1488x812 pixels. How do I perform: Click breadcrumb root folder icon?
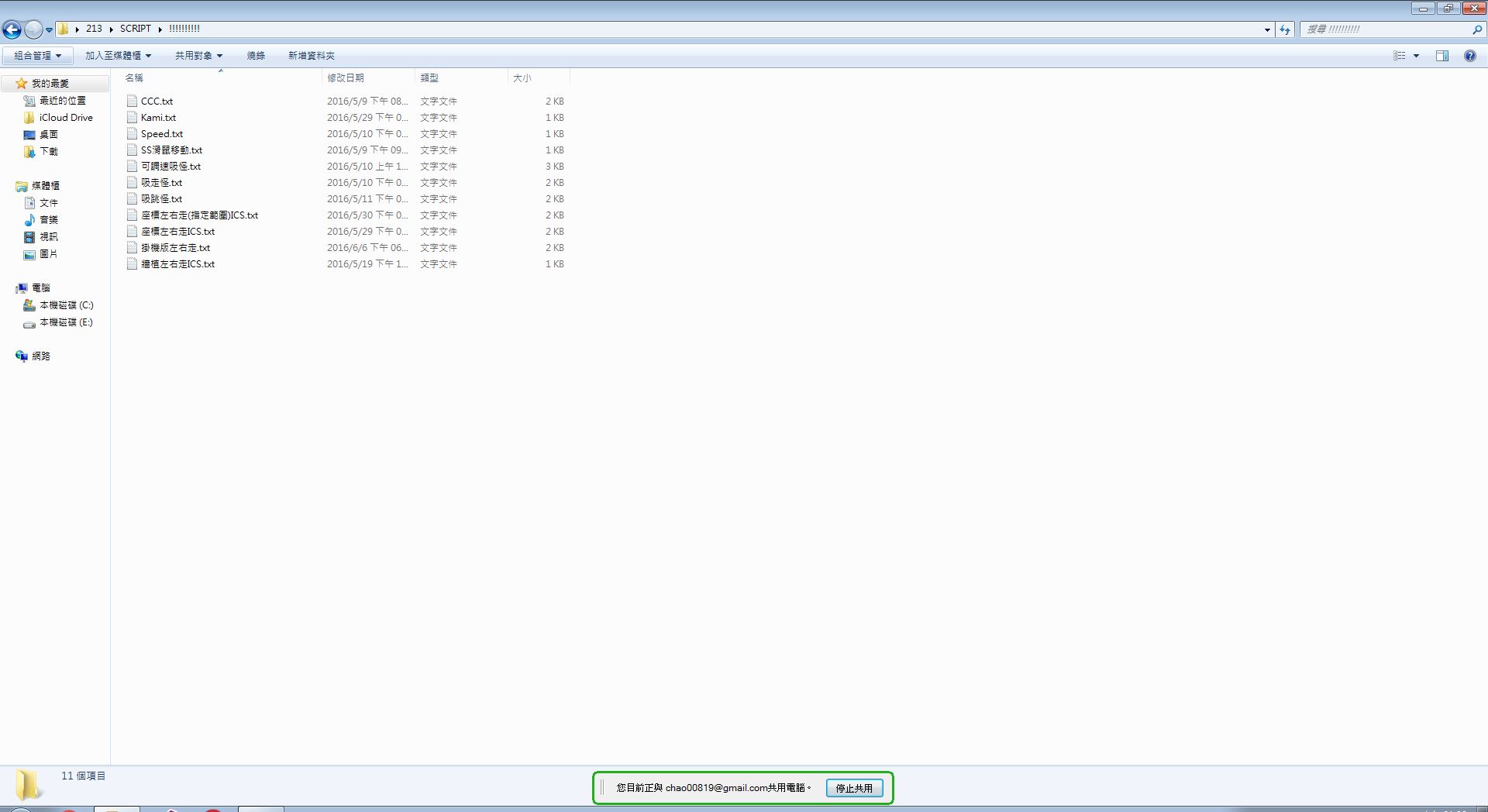point(64,29)
